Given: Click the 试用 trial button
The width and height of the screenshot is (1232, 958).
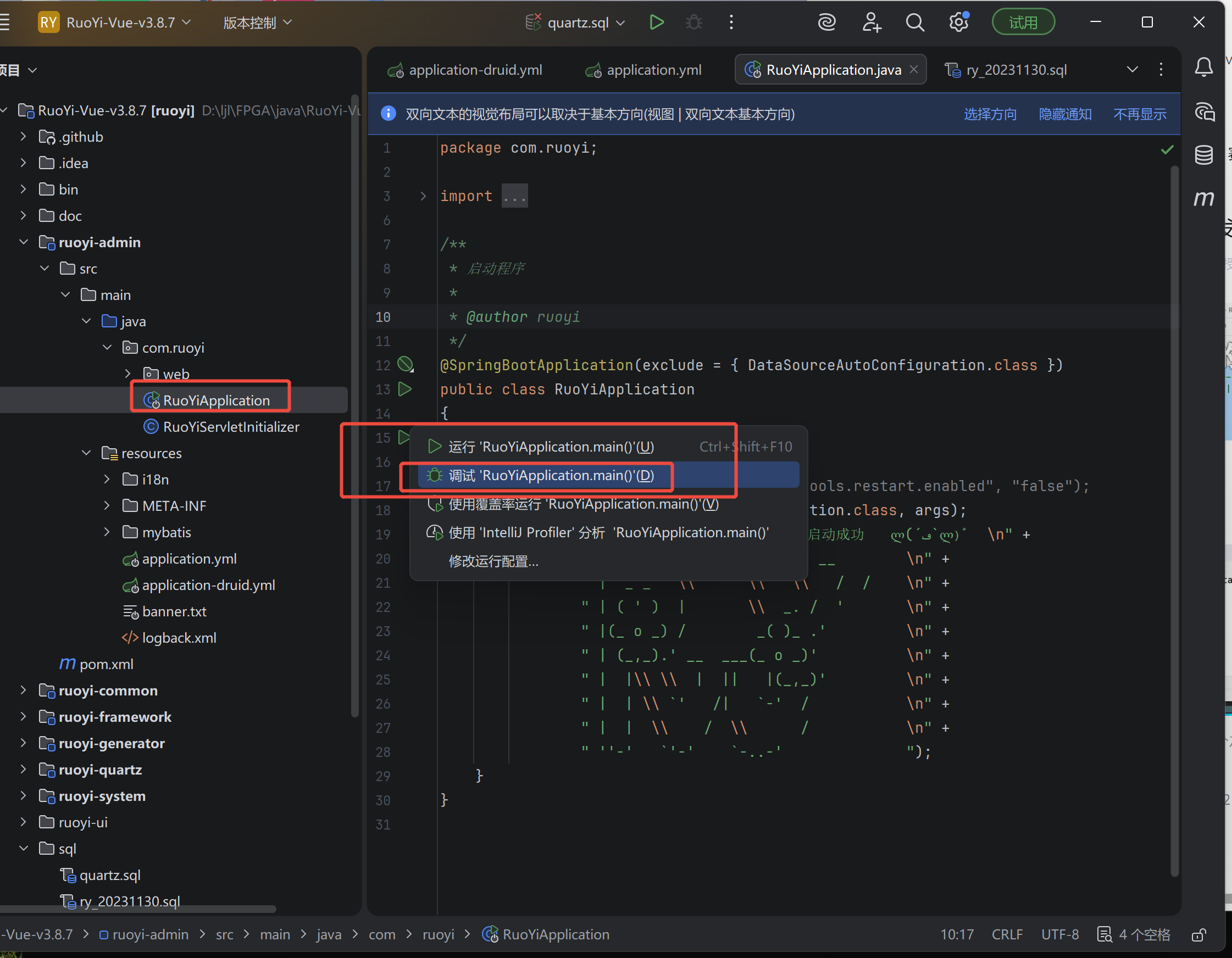Looking at the screenshot, I should click(1023, 23).
